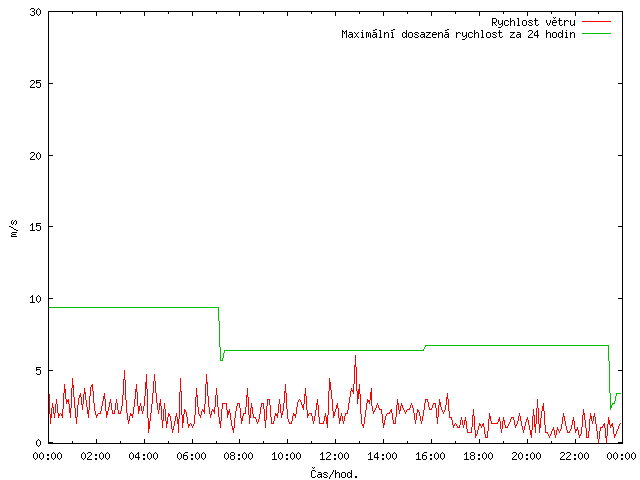Click the legend label 'Rychlost větru'
Screen dimensions: 640x480
(533, 22)
